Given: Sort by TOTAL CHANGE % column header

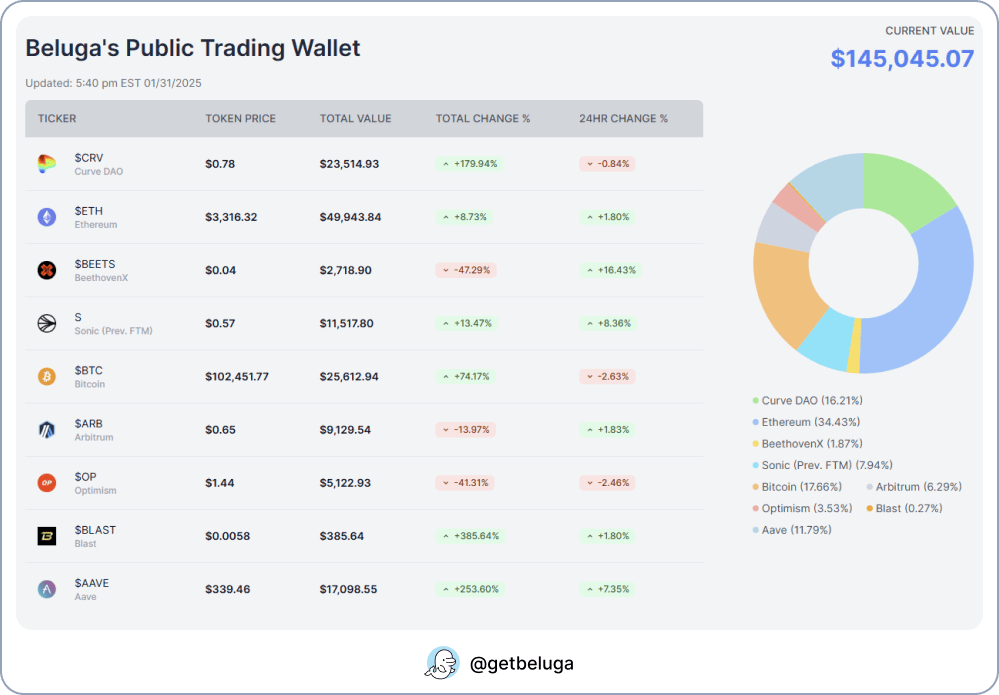Looking at the screenshot, I should [483, 118].
